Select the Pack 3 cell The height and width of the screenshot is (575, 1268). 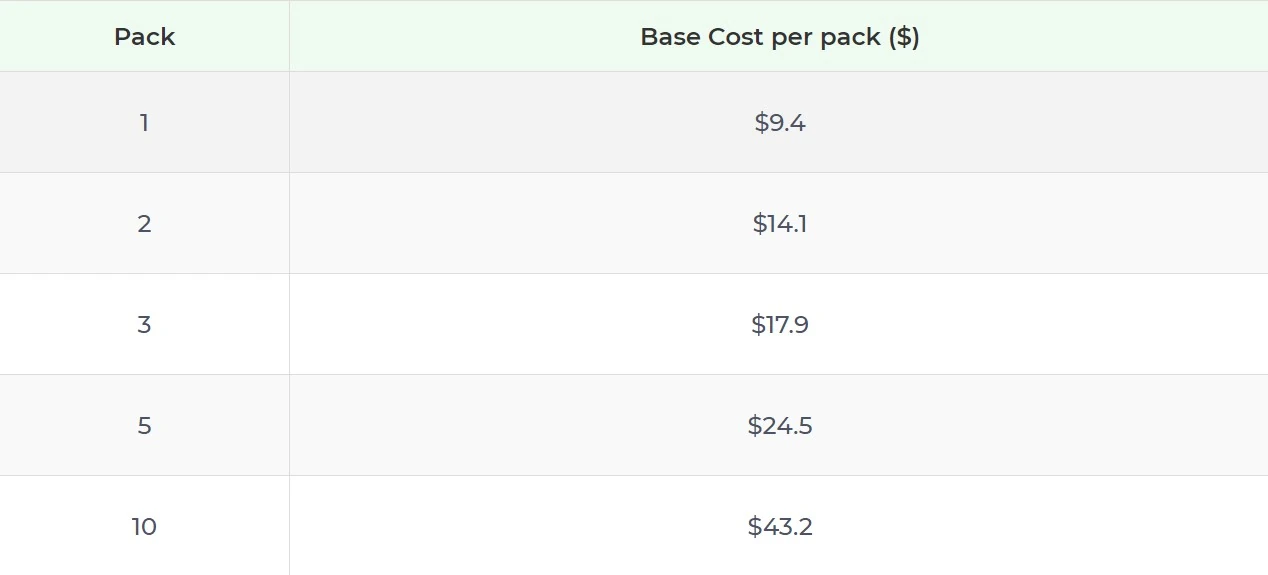click(x=144, y=325)
